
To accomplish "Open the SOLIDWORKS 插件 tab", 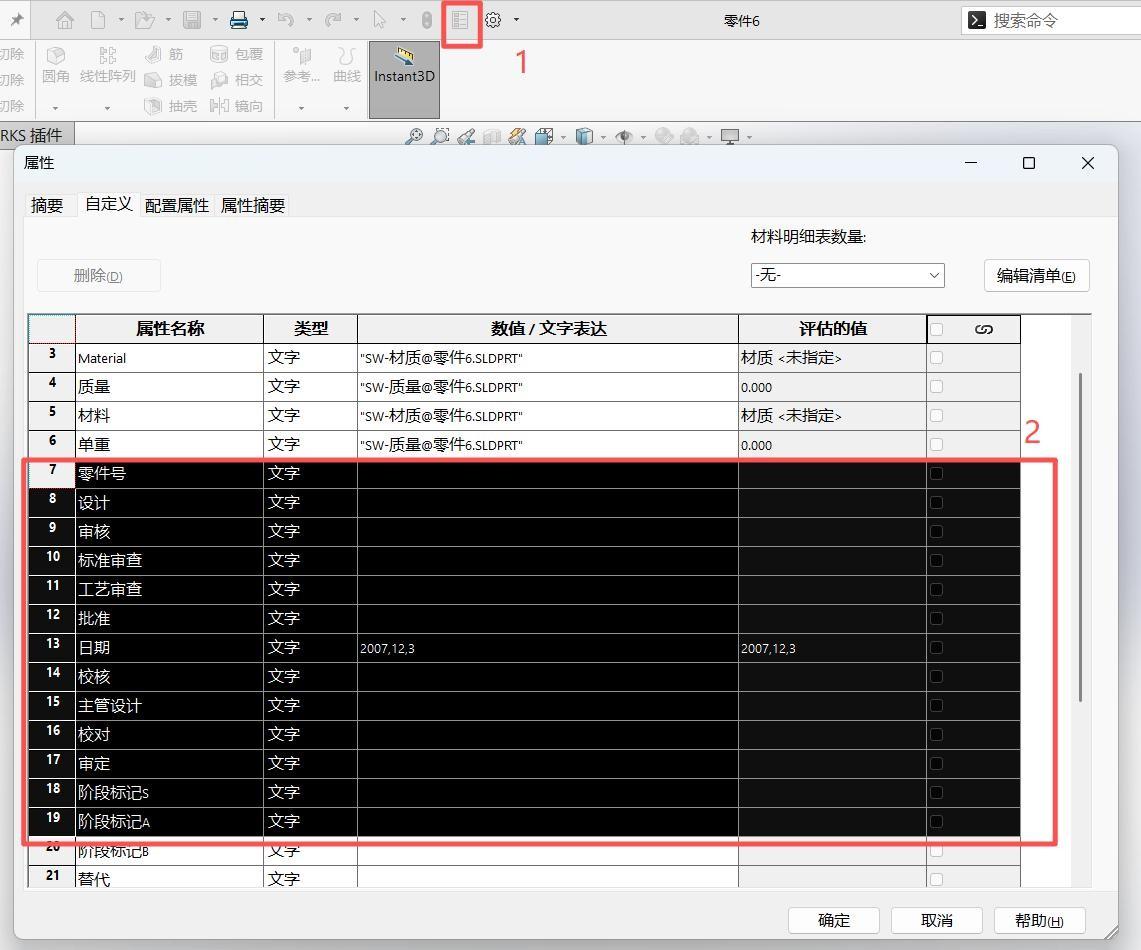I will coord(35,135).
